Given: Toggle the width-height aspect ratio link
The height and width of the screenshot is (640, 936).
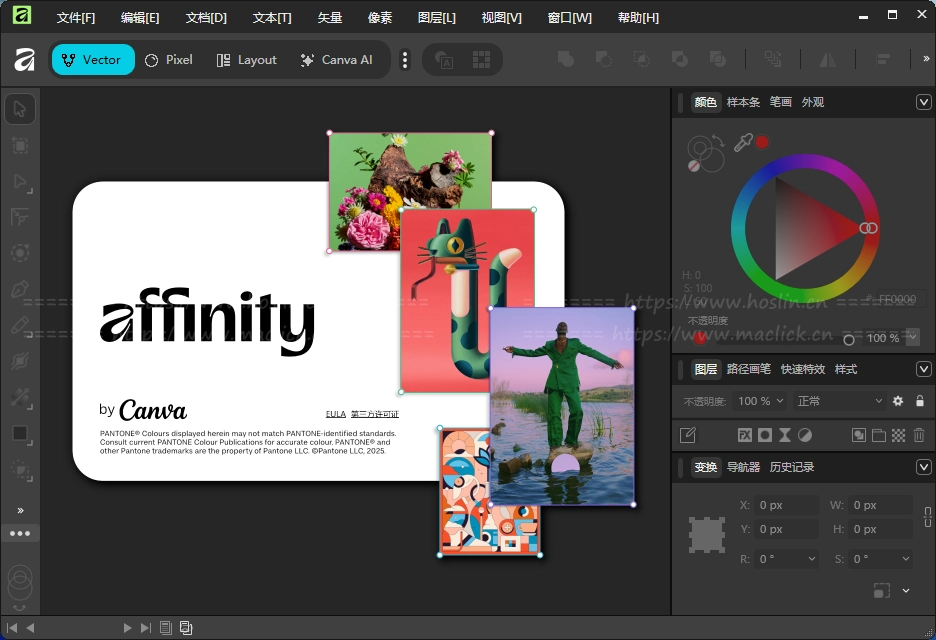Looking at the screenshot, I should (x=928, y=517).
